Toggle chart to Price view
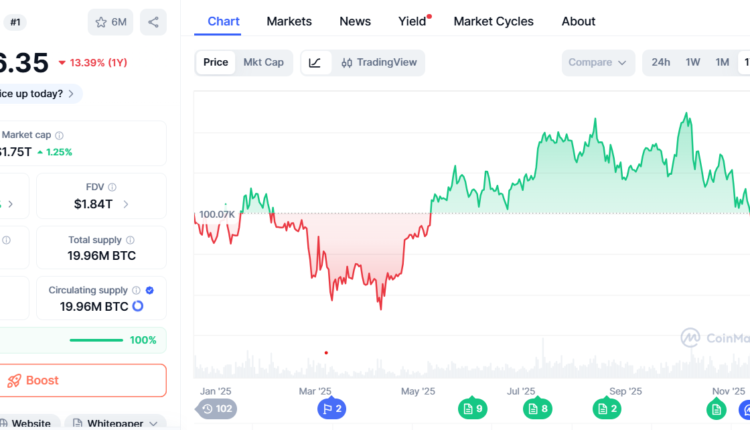The width and height of the screenshot is (750, 430). (x=215, y=62)
